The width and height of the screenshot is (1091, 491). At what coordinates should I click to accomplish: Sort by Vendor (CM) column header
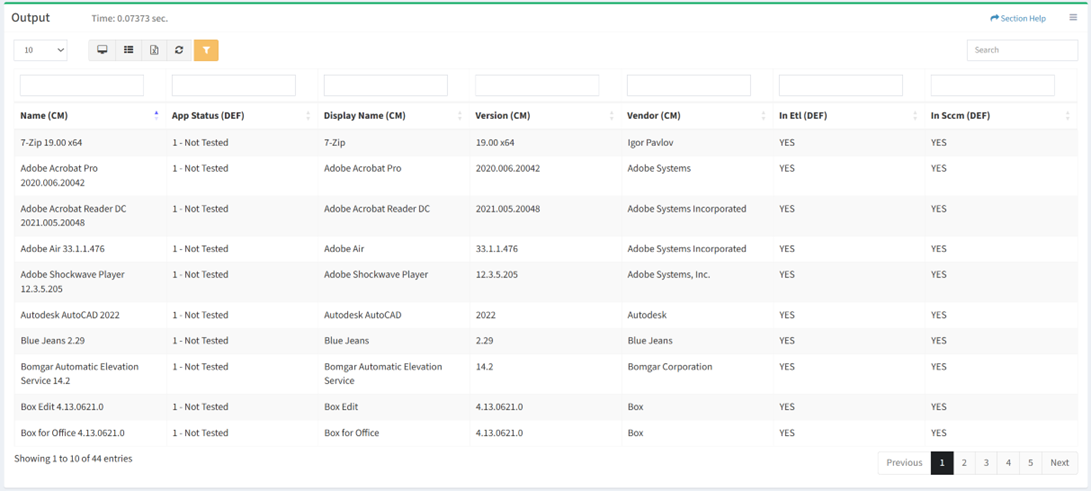[x=696, y=116]
